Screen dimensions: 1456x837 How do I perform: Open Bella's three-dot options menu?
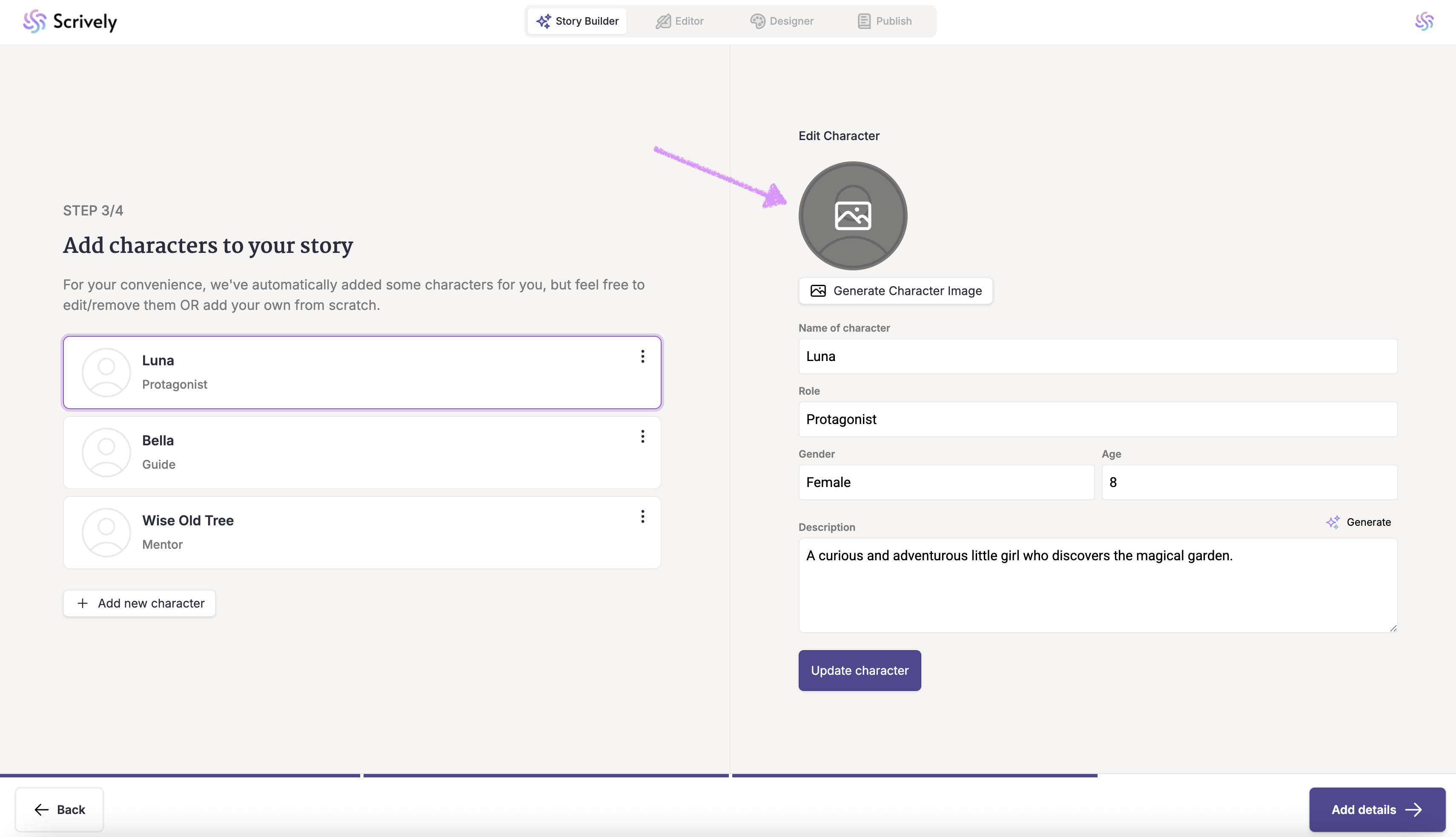pos(642,436)
